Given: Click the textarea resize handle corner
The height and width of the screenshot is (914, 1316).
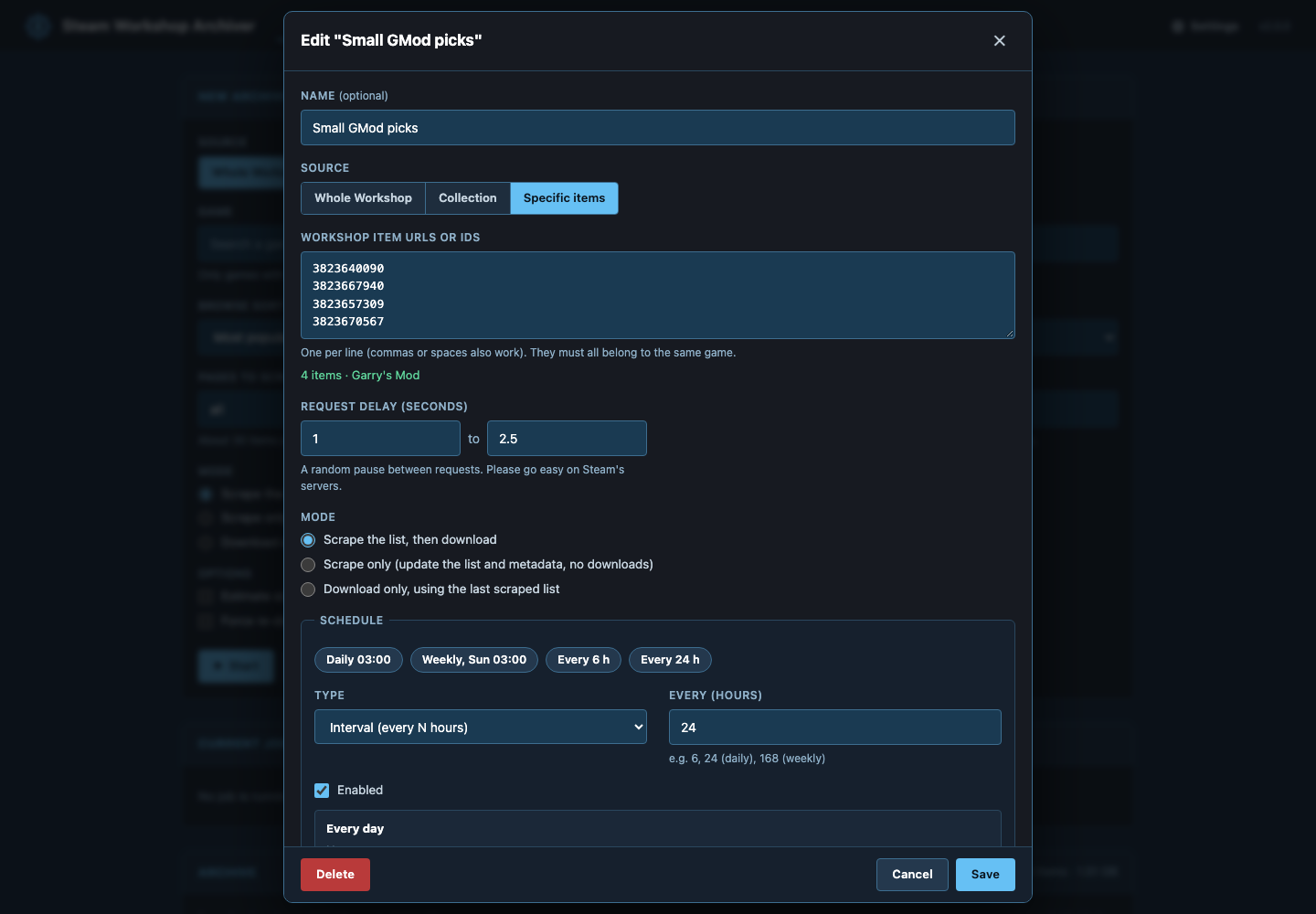Looking at the screenshot, I should (x=1009, y=333).
